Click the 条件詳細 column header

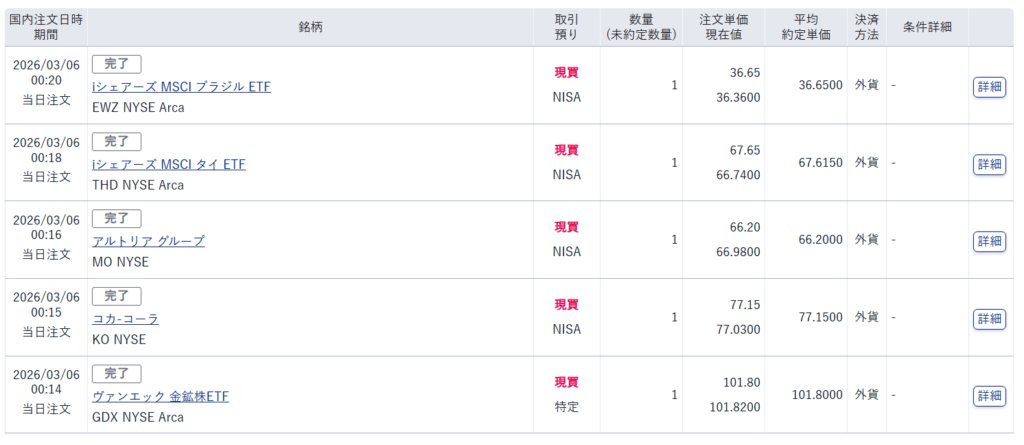tap(927, 27)
